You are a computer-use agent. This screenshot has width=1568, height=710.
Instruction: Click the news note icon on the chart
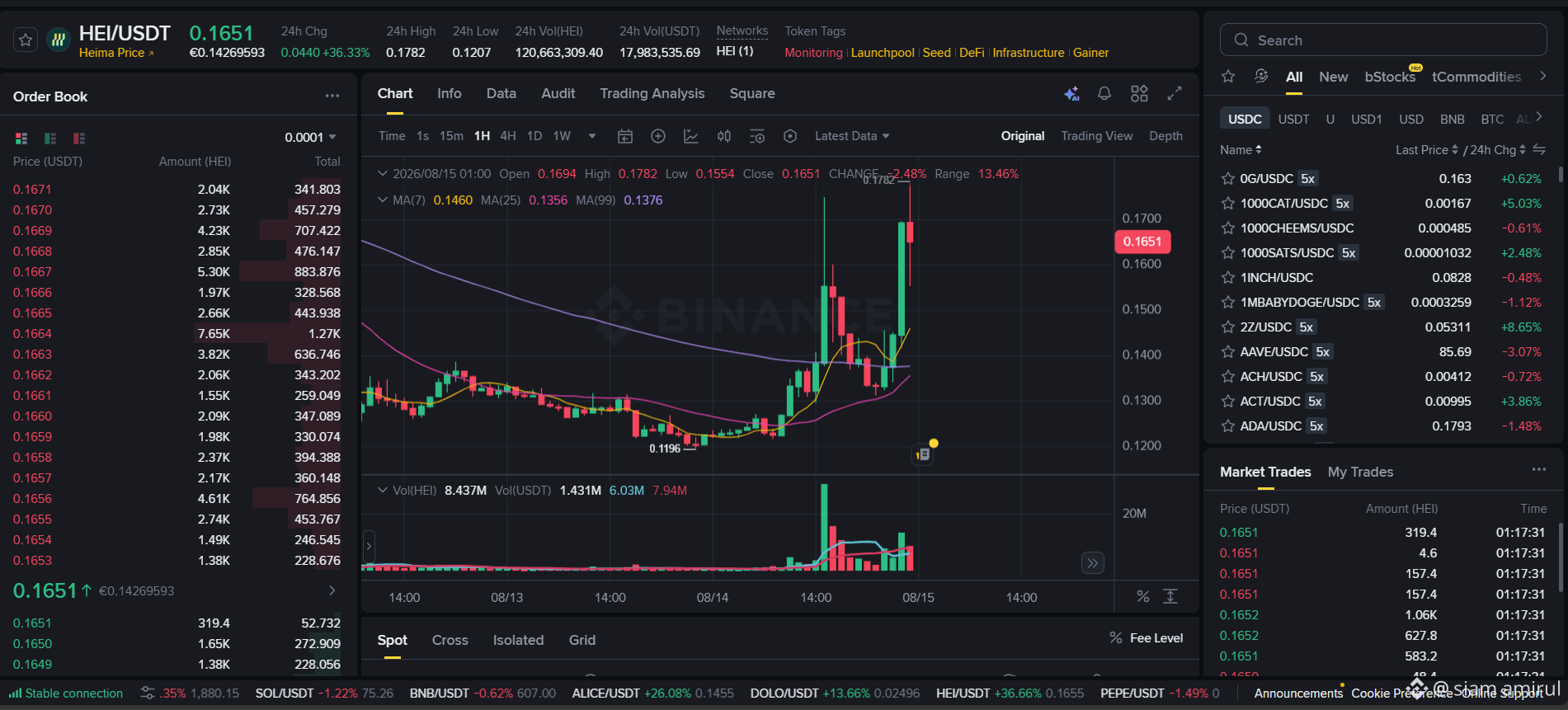pyautogui.click(x=923, y=454)
